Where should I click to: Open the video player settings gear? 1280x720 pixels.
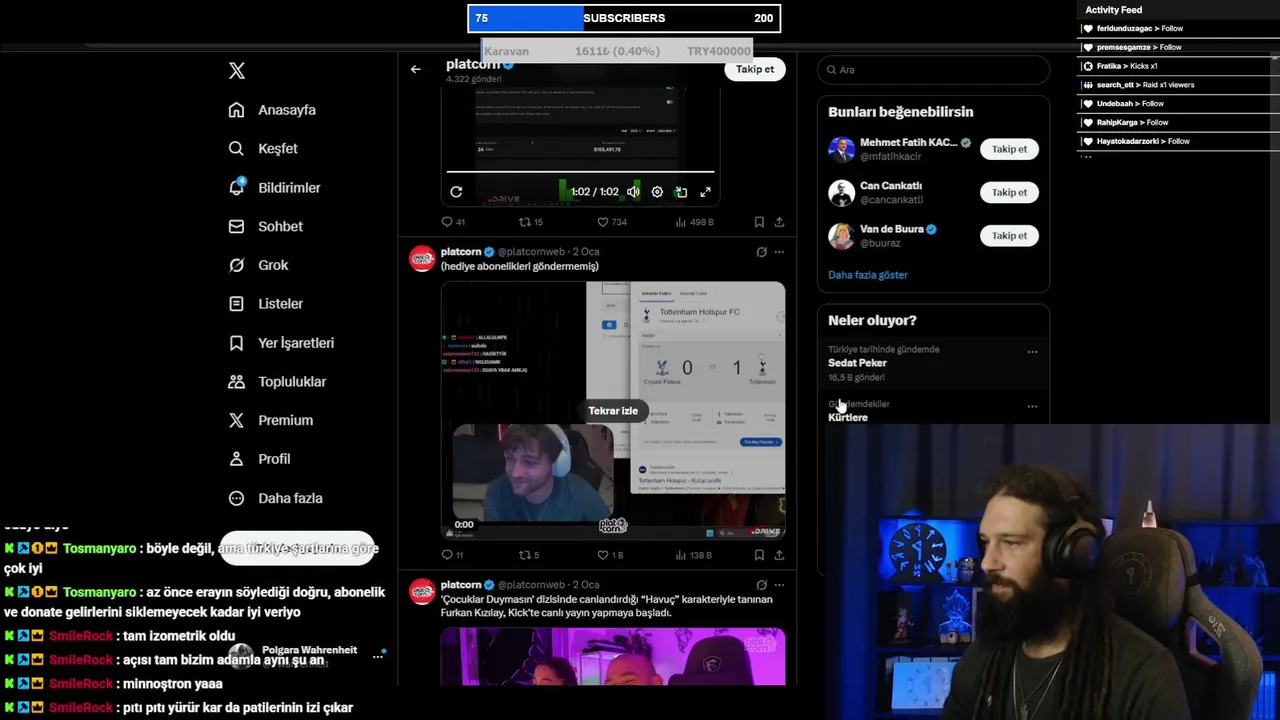(x=657, y=192)
